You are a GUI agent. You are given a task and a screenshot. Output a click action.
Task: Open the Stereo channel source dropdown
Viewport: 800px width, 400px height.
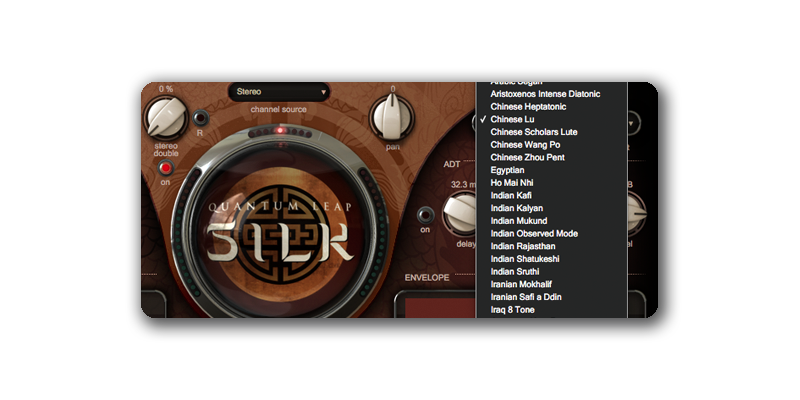click(x=280, y=92)
